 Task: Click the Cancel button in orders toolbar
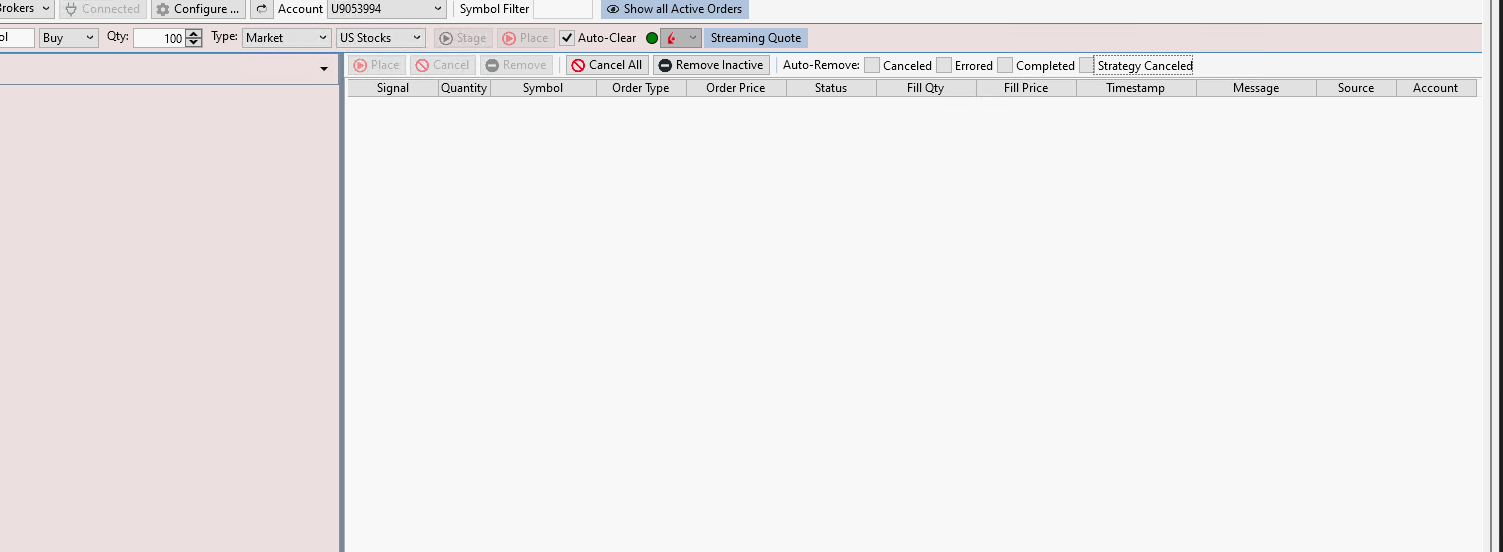[x=442, y=65]
